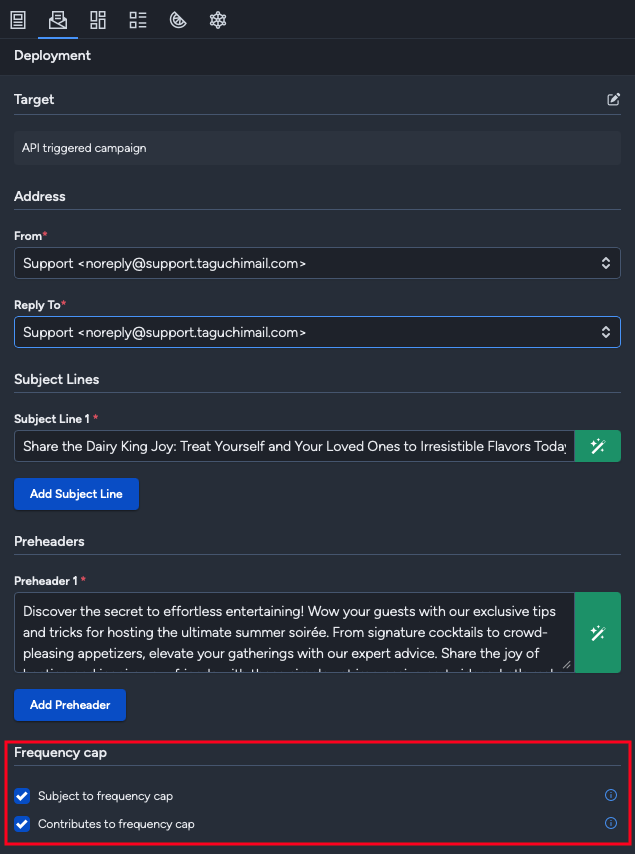Open the layout blocks panel icon
Image resolution: width=635 pixels, height=854 pixels.
[x=97, y=19]
